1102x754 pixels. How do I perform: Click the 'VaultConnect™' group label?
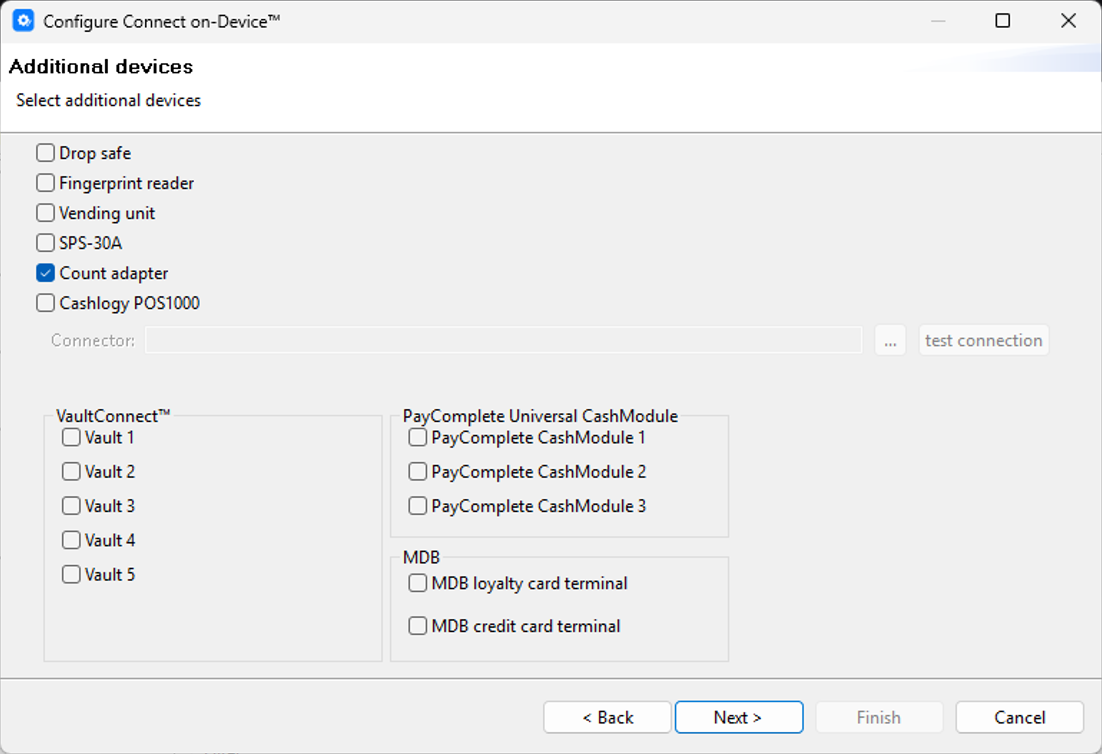[113, 416]
